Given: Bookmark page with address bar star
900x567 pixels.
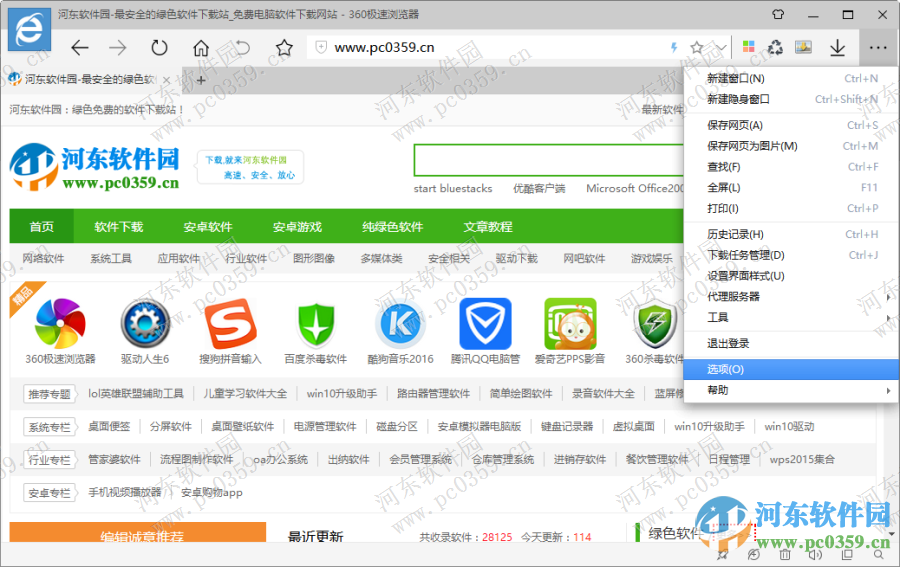Looking at the screenshot, I should point(697,47).
